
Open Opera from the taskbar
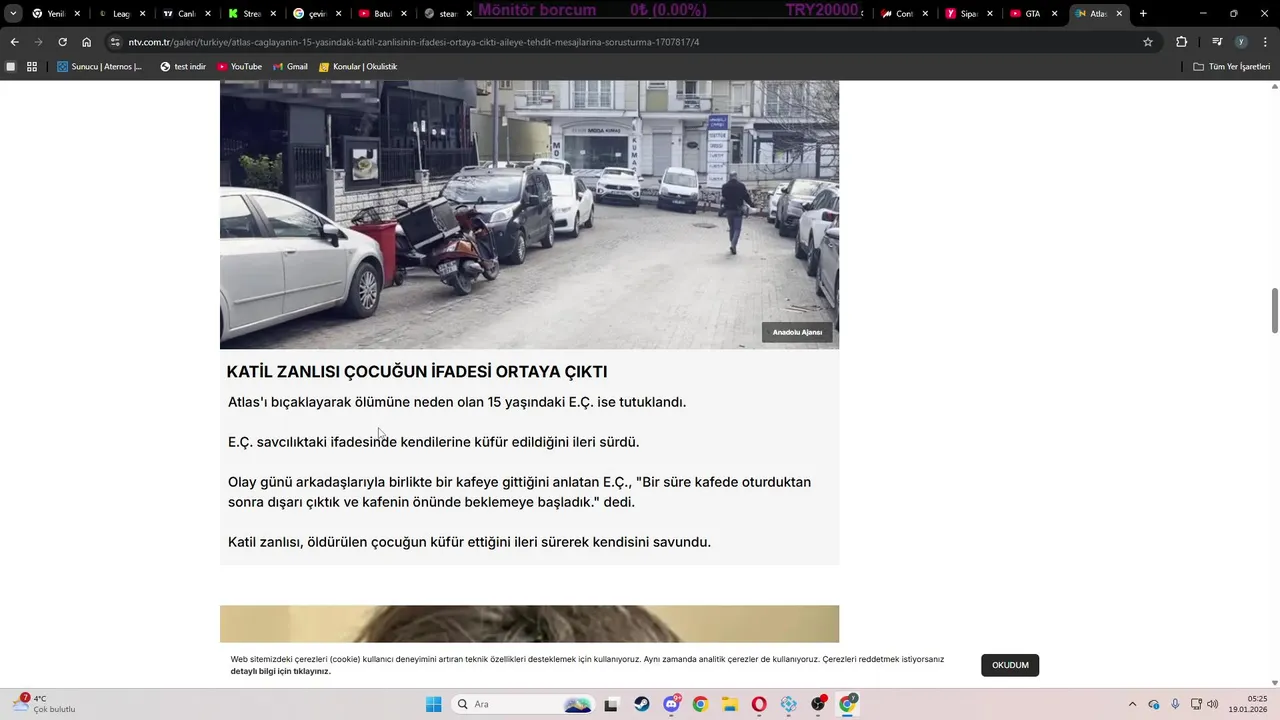click(759, 704)
